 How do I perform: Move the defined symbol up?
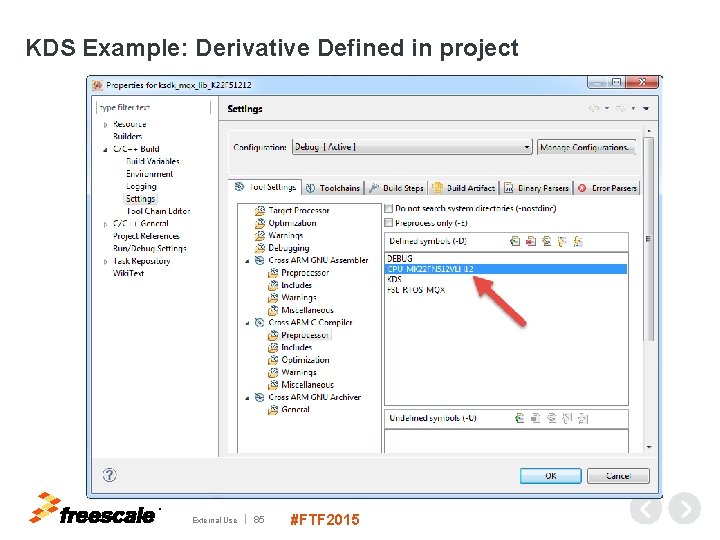pyautogui.click(x=562, y=241)
